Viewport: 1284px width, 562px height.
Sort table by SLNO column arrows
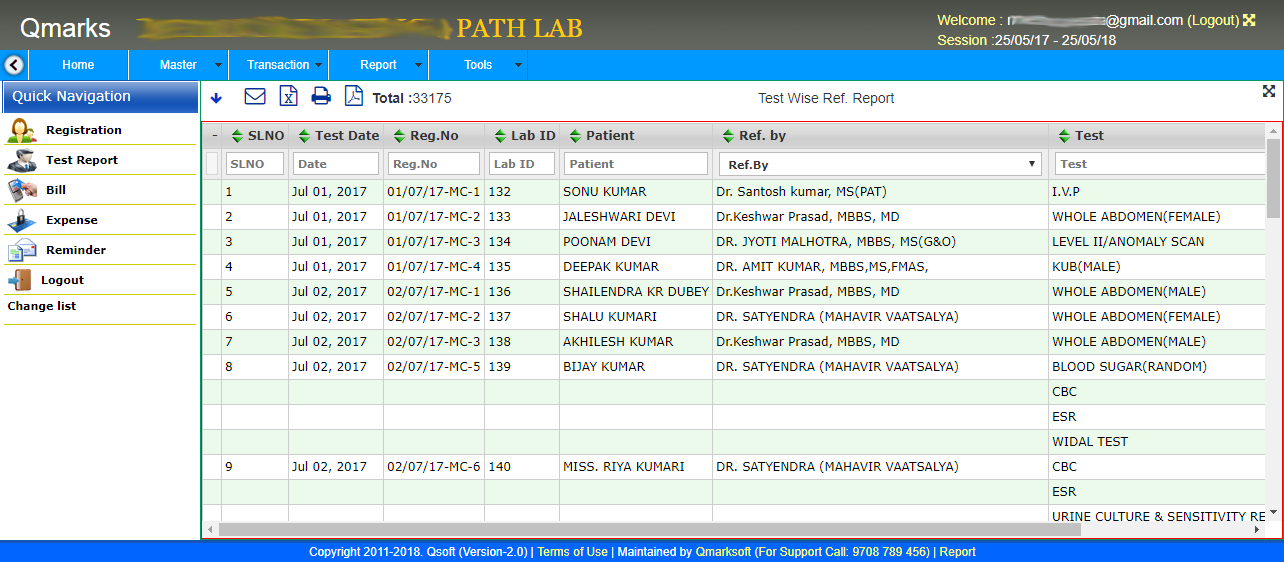point(237,136)
